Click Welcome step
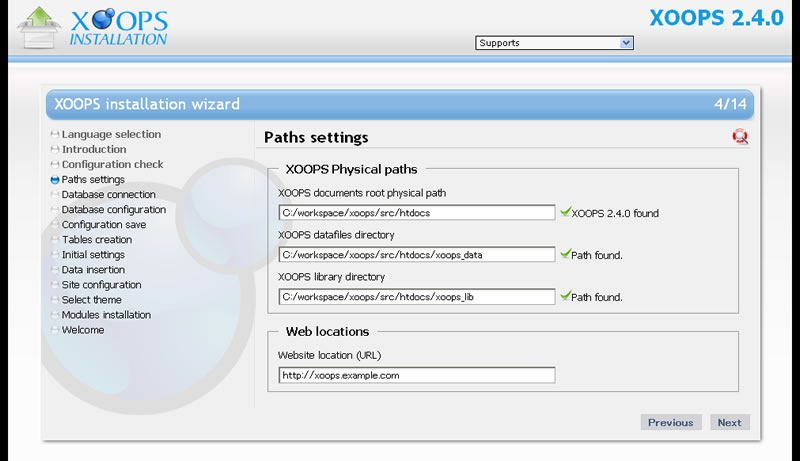The width and height of the screenshot is (800, 461). [x=83, y=330]
